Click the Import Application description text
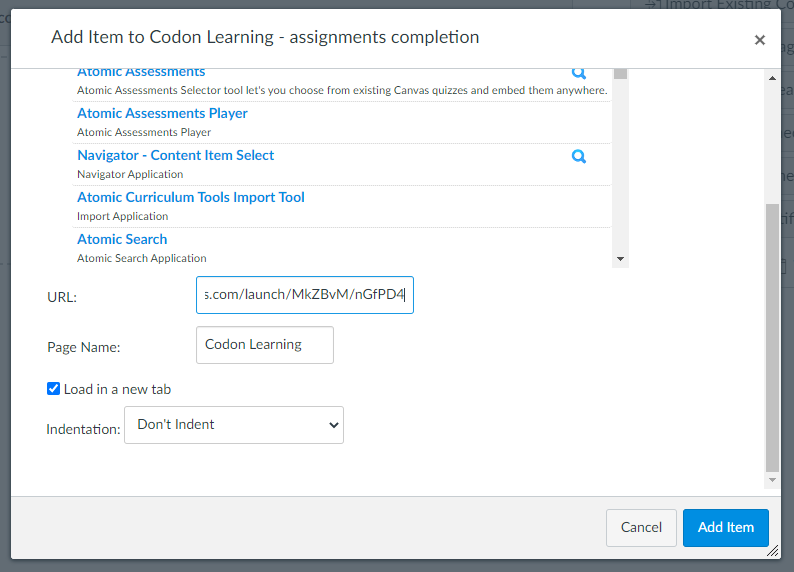 point(123,216)
